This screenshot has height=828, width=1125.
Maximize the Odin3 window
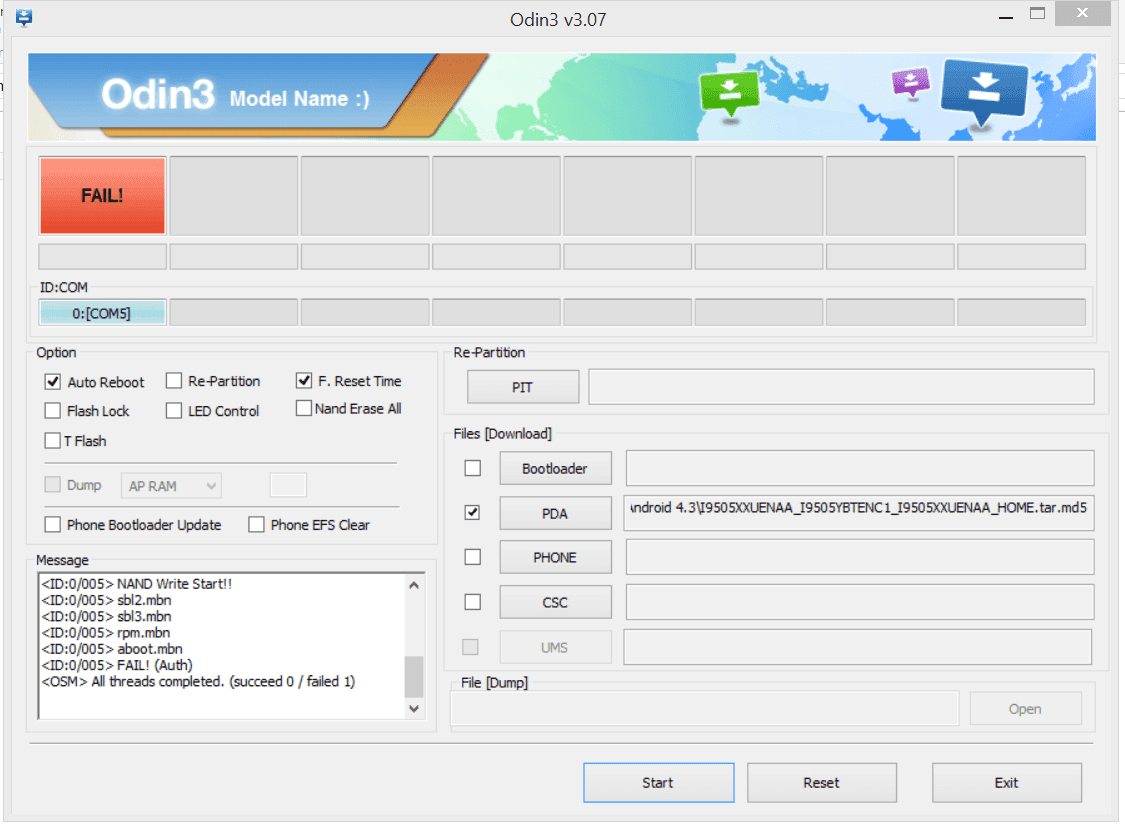point(1037,14)
